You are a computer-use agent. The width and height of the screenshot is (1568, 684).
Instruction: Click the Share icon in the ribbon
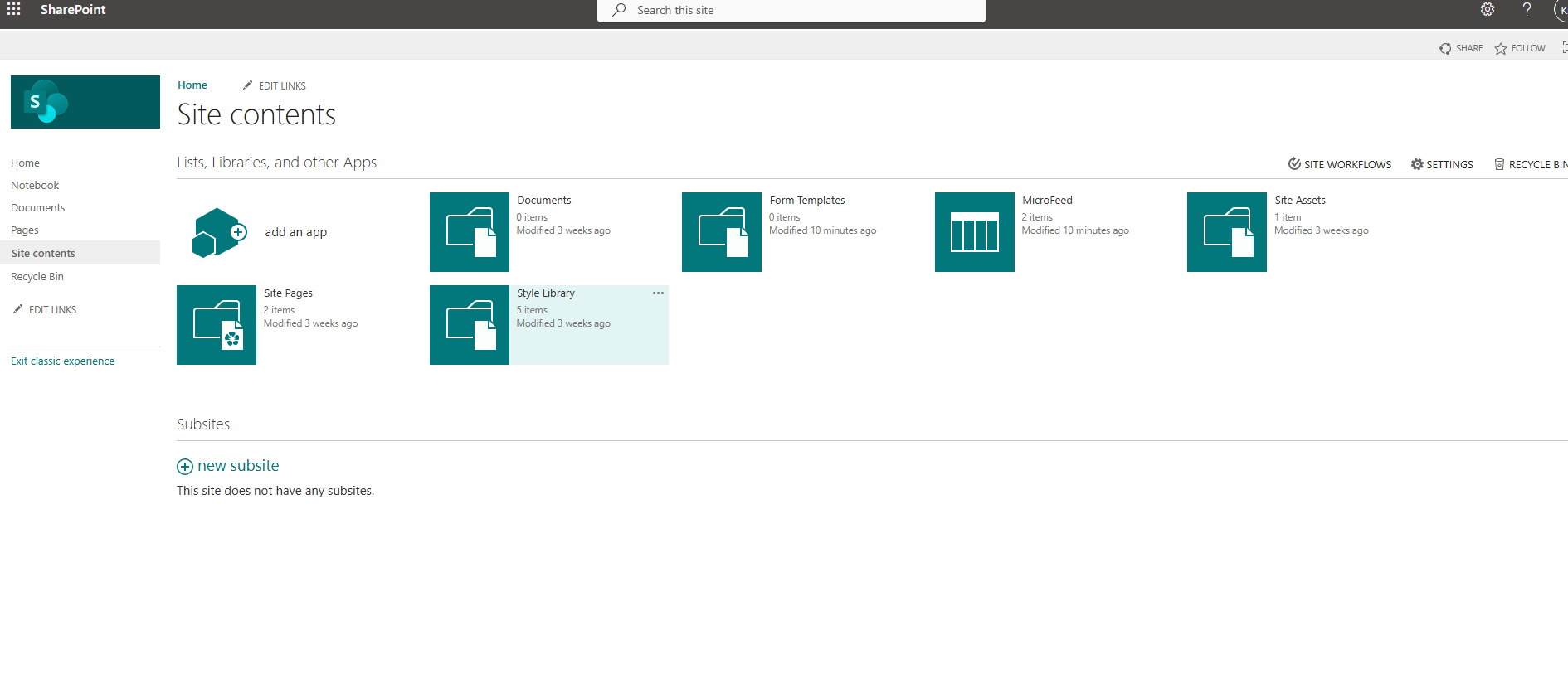1445,49
